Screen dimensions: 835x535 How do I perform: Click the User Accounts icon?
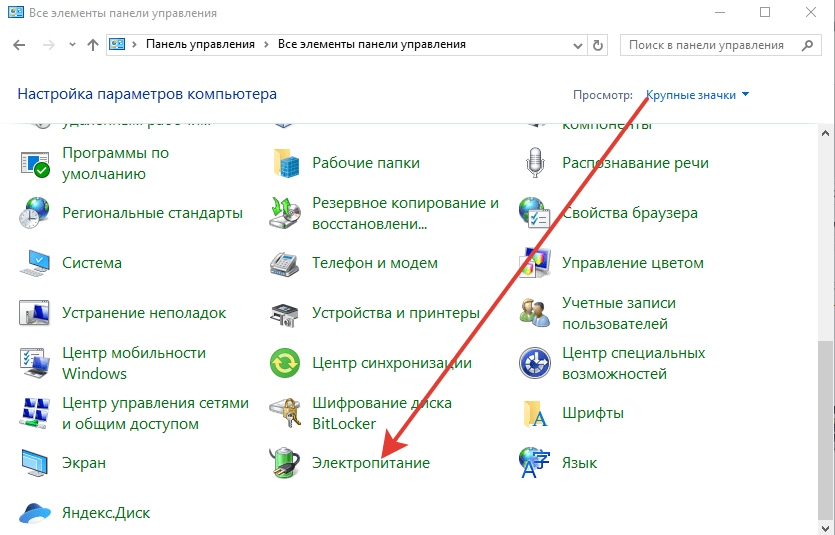[535, 313]
